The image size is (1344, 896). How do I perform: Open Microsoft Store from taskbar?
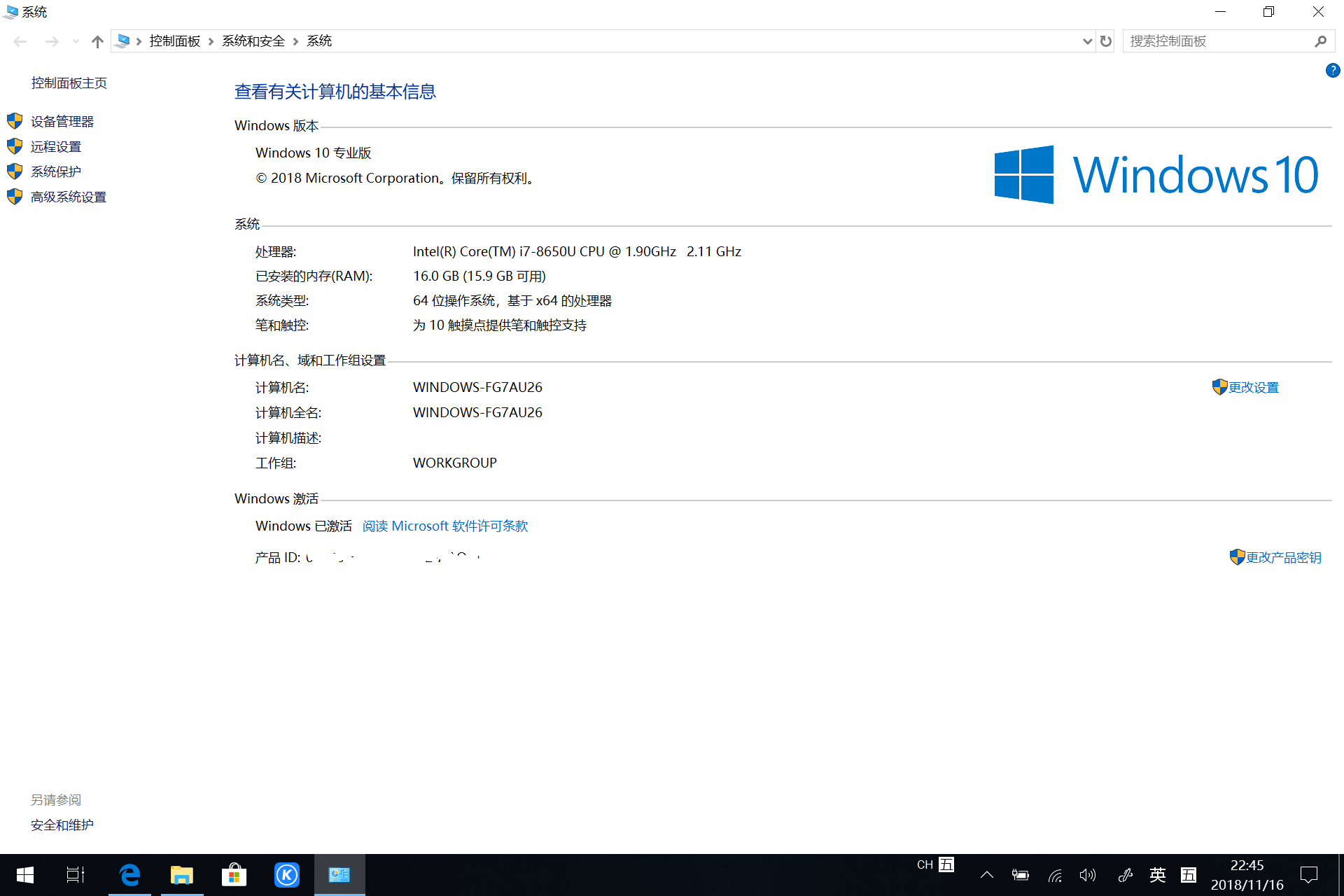point(234,874)
